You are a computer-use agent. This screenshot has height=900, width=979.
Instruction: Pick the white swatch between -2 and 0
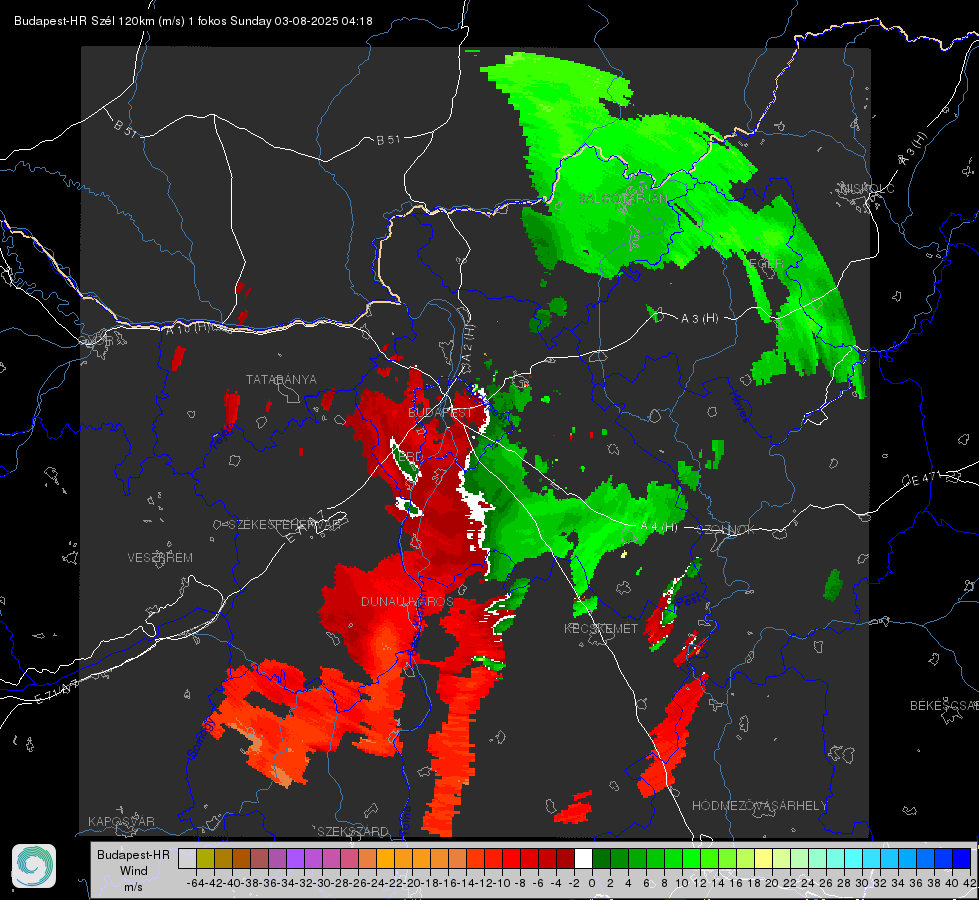pyautogui.click(x=583, y=859)
